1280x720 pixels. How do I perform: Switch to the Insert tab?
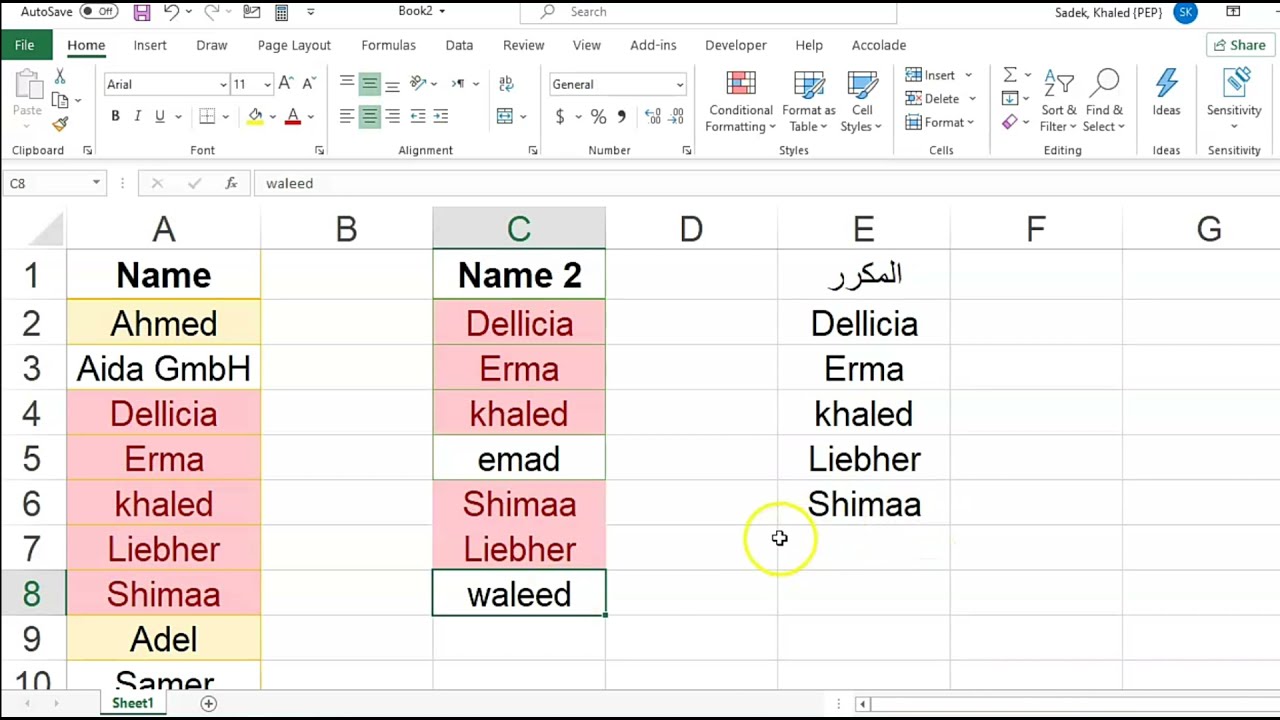click(x=150, y=45)
